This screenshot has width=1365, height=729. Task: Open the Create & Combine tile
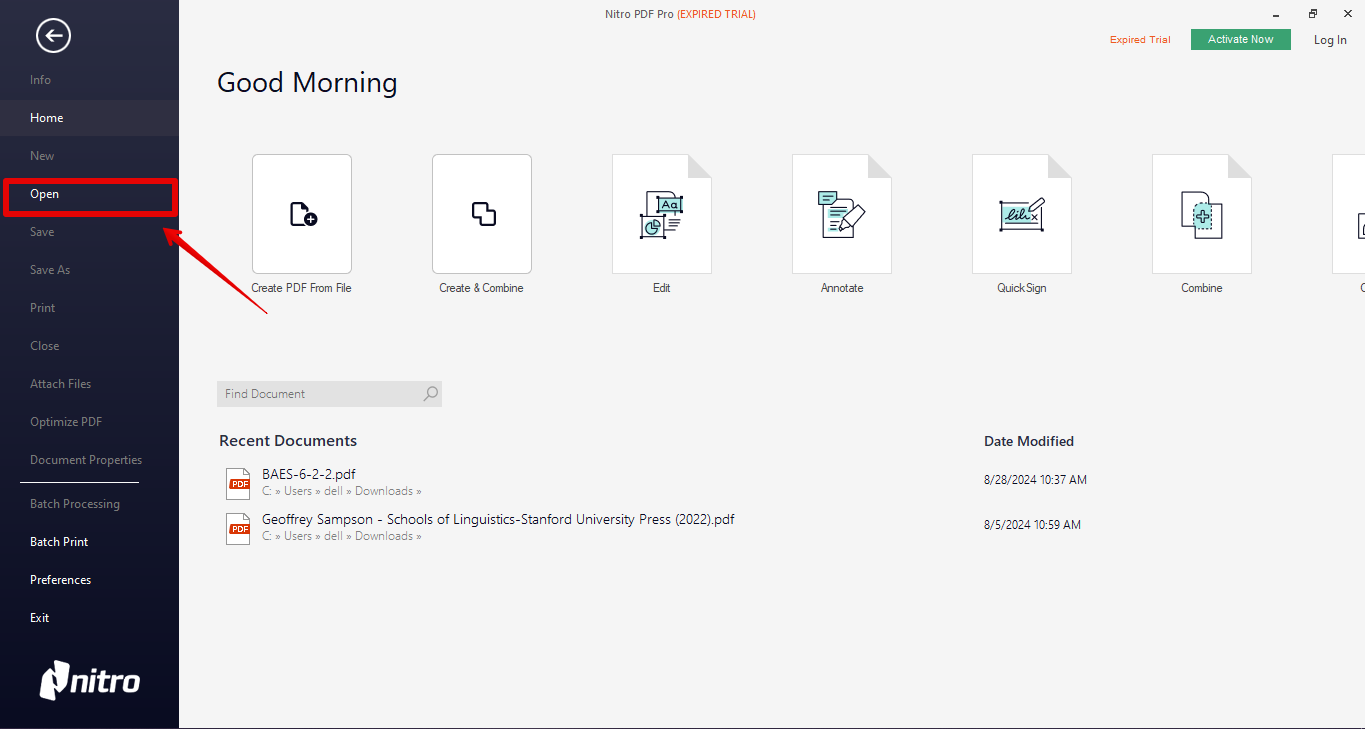point(482,214)
